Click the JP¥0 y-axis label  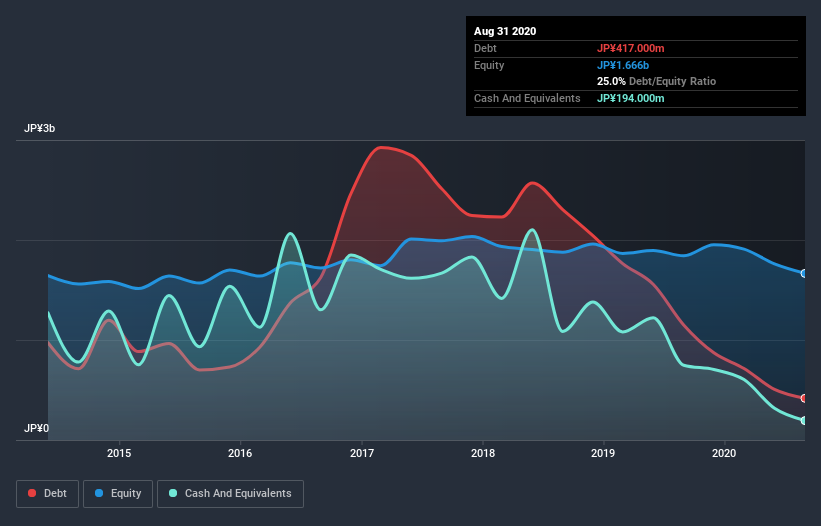tap(36, 428)
